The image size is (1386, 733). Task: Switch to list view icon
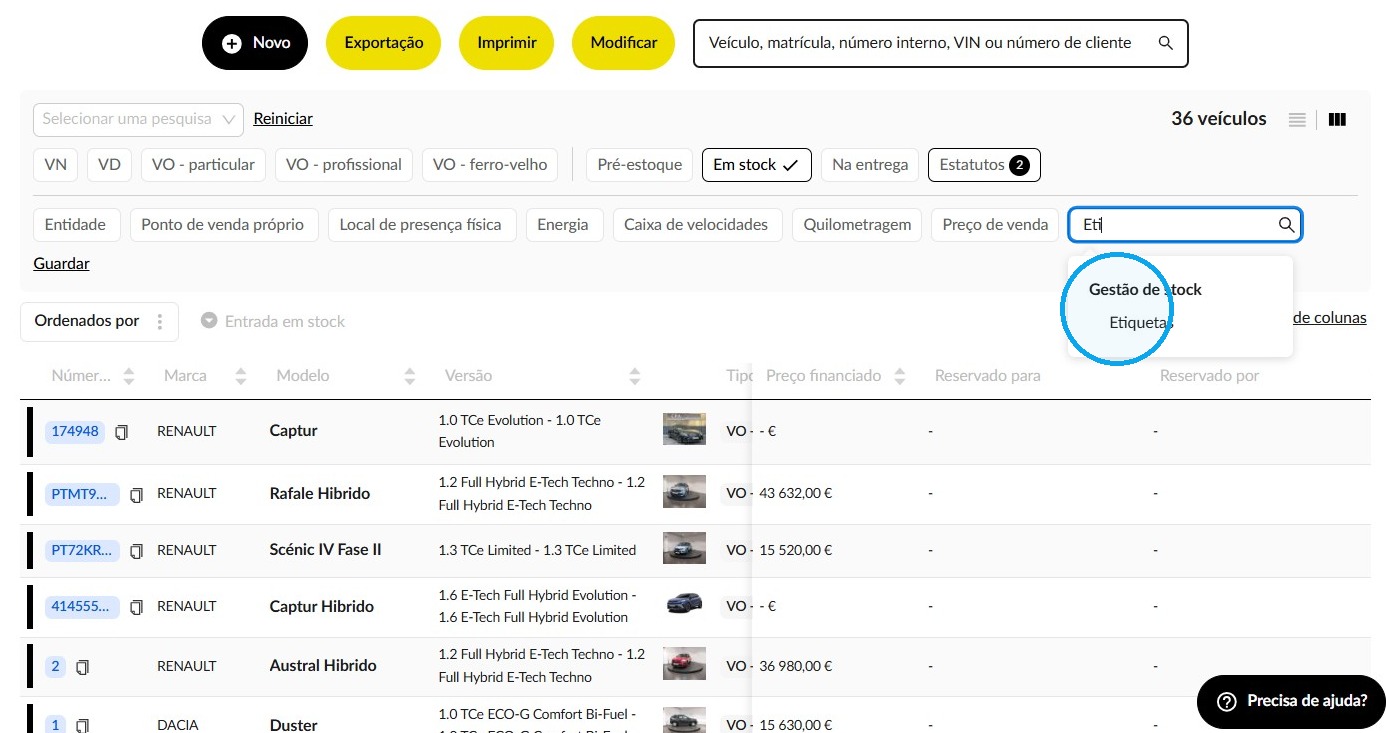pos(1297,120)
